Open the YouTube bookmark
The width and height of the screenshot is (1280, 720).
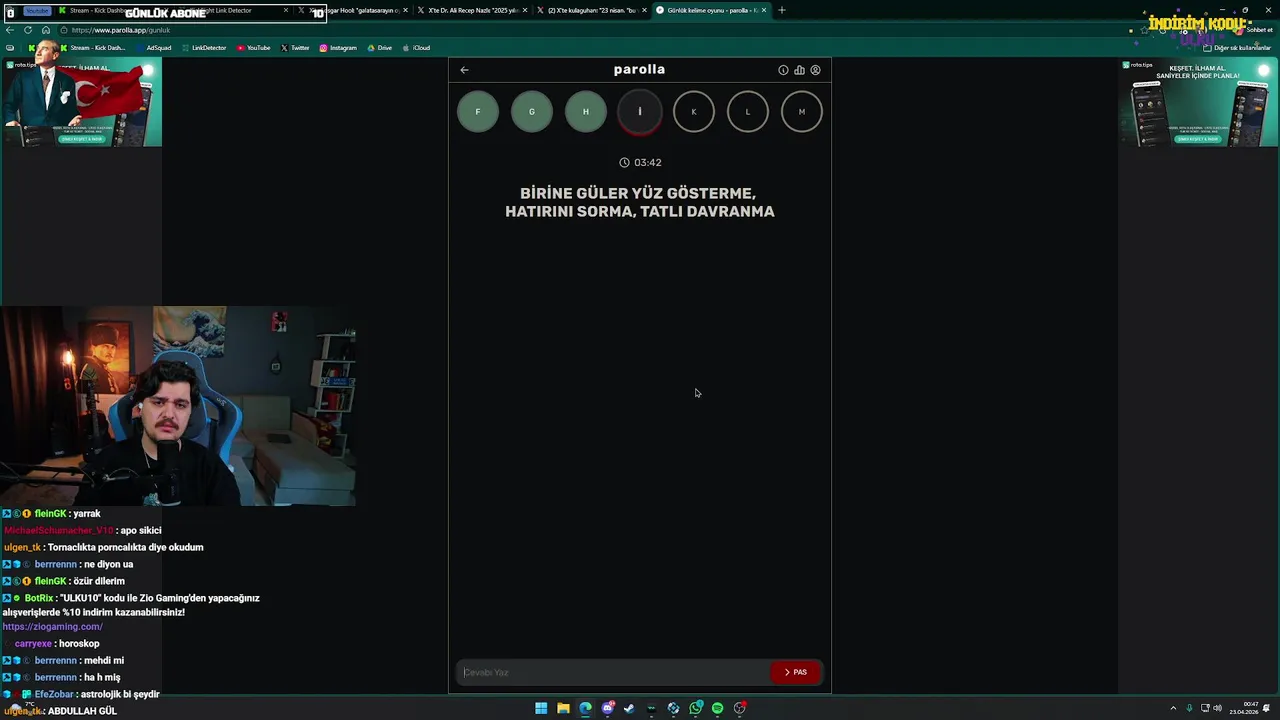click(254, 48)
